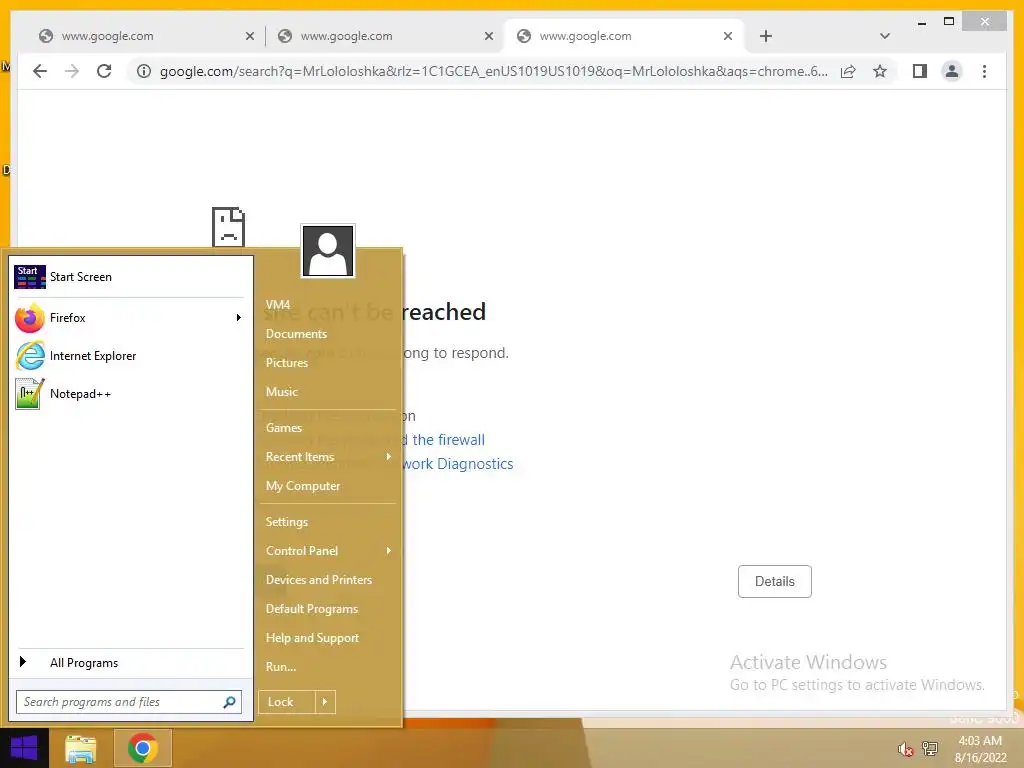
Task: Open the tab search chevron
Action: pyautogui.click(x=884, y=36)
